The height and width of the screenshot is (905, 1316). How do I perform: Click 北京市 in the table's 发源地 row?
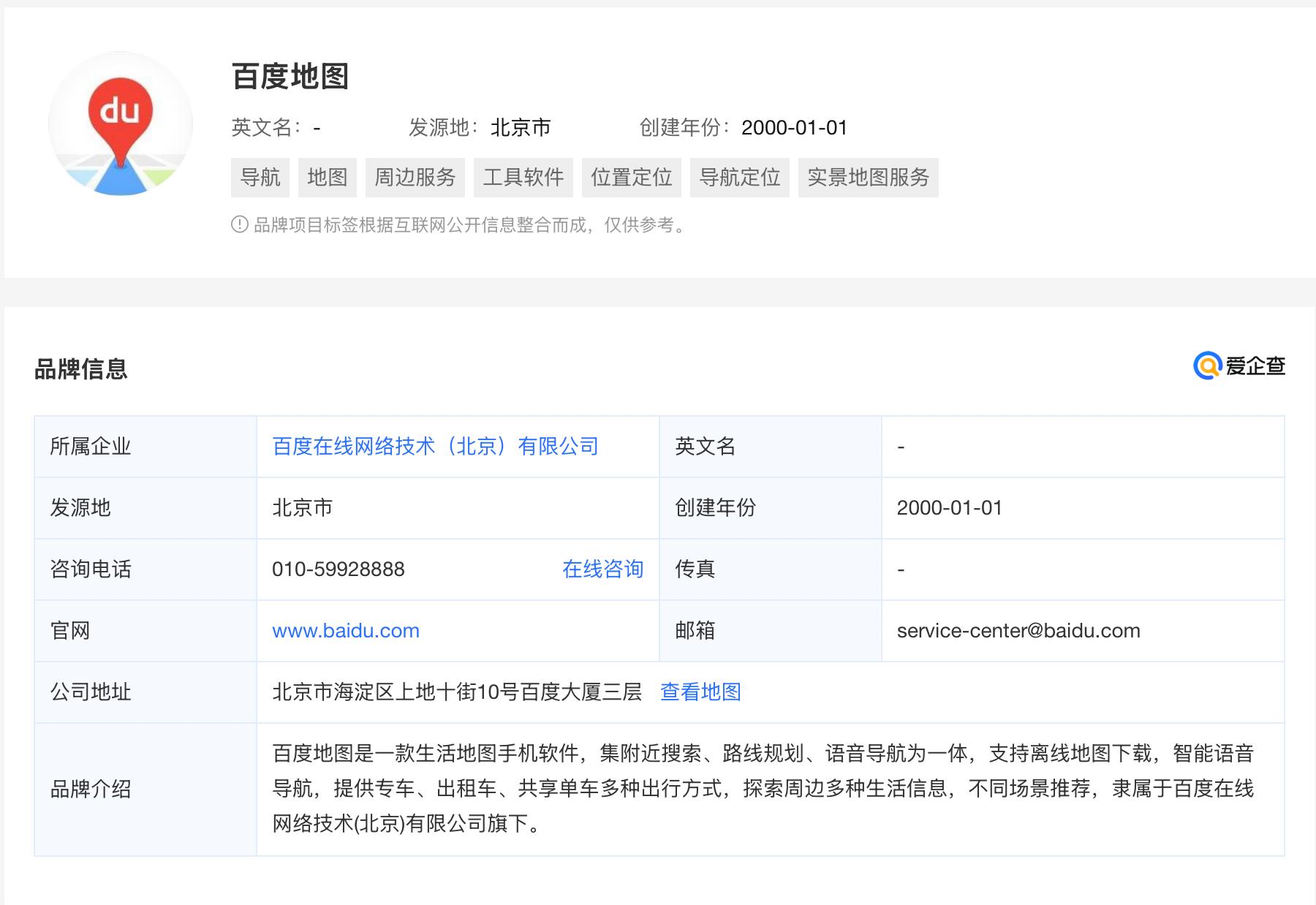coord(303,508)
